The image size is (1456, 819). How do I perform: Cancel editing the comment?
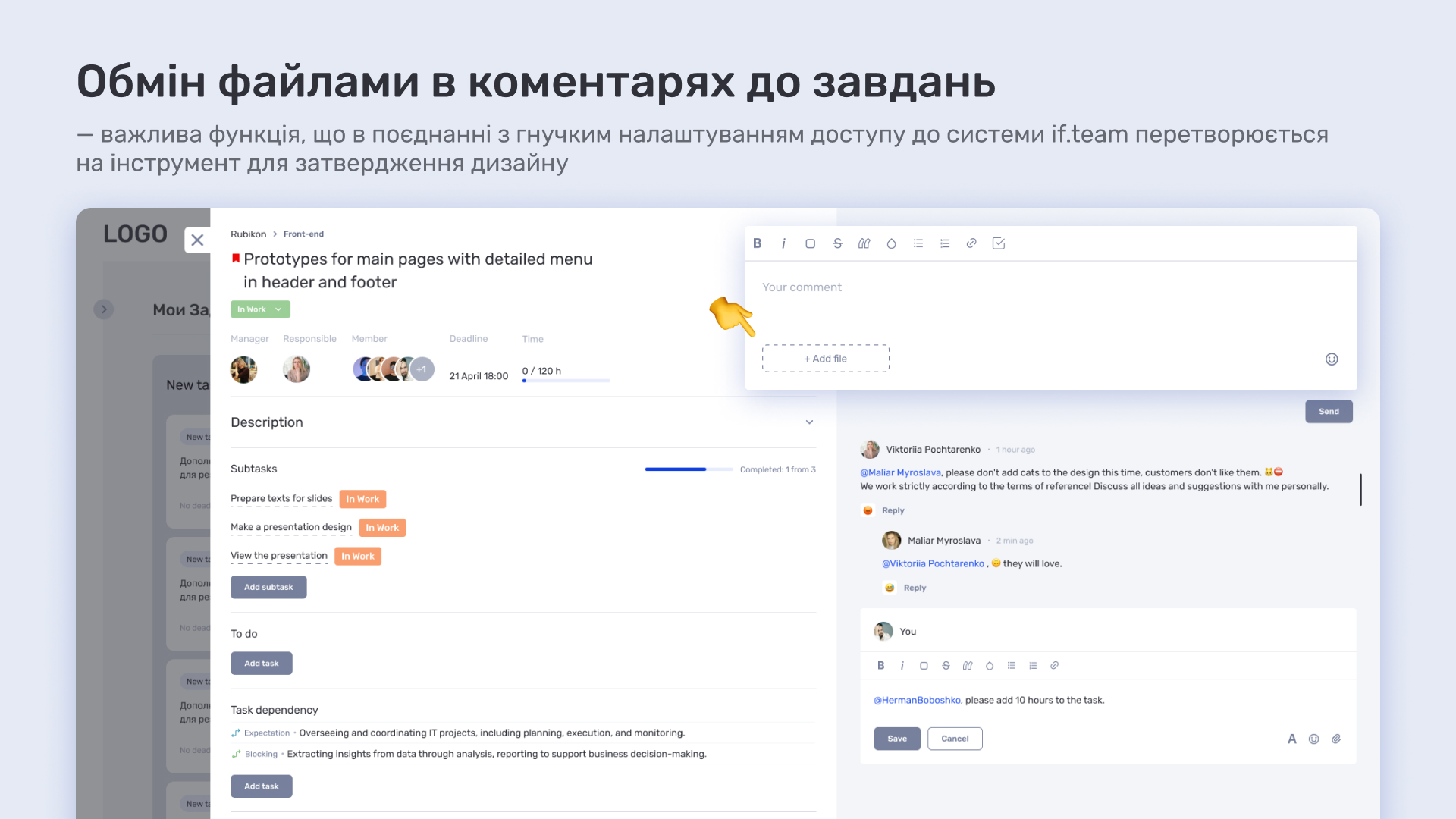(955, 739)
